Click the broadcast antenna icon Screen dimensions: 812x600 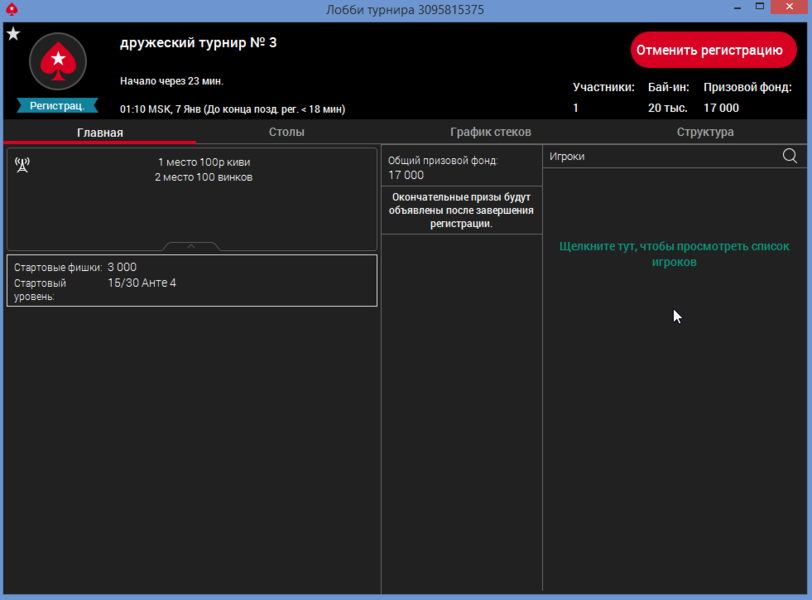[22, 164]
